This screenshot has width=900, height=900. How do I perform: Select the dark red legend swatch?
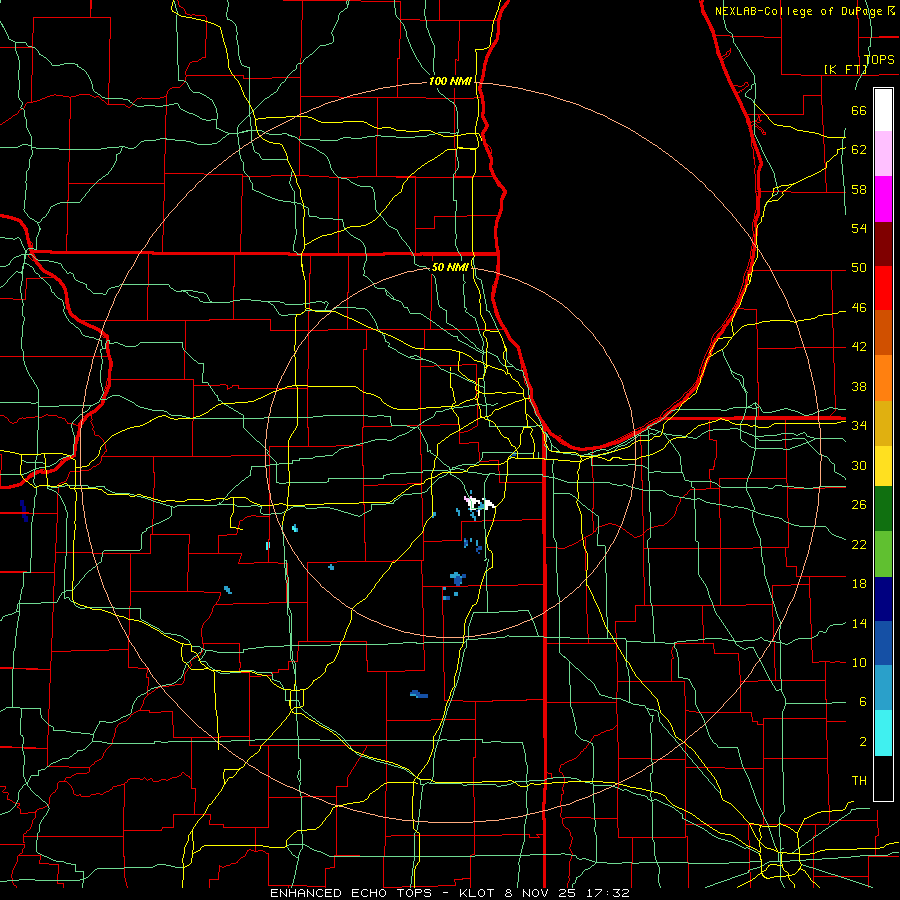pos(883,243)
